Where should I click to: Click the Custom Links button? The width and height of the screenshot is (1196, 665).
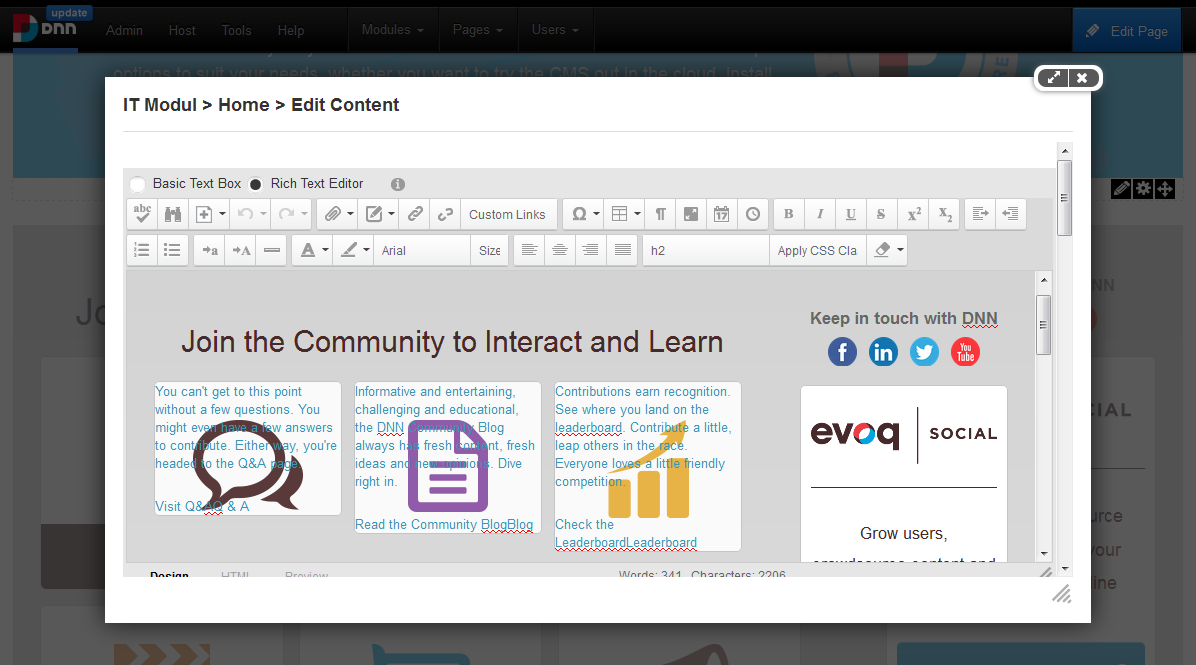[507, 214]
